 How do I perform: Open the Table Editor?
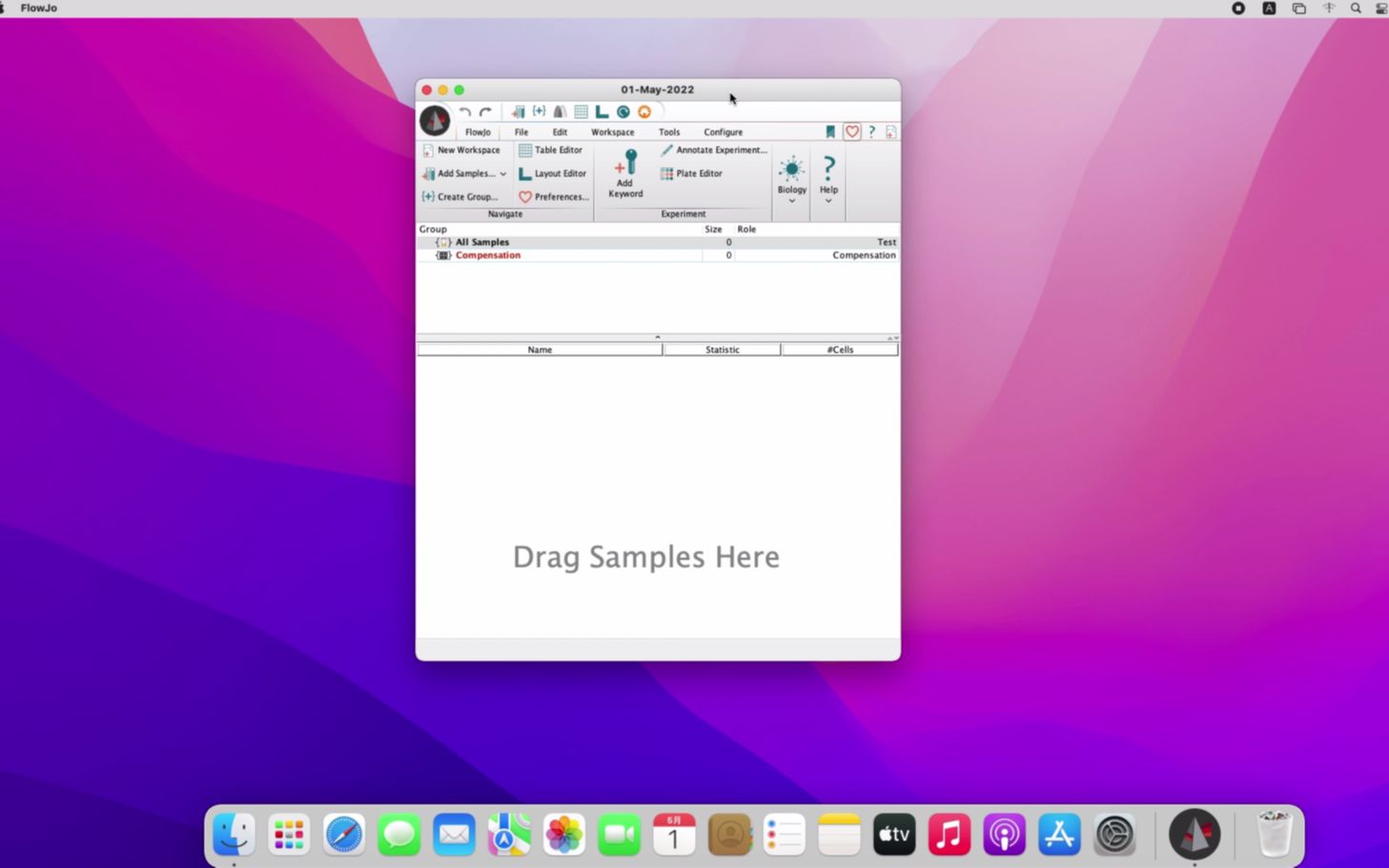tap(550, 150)
